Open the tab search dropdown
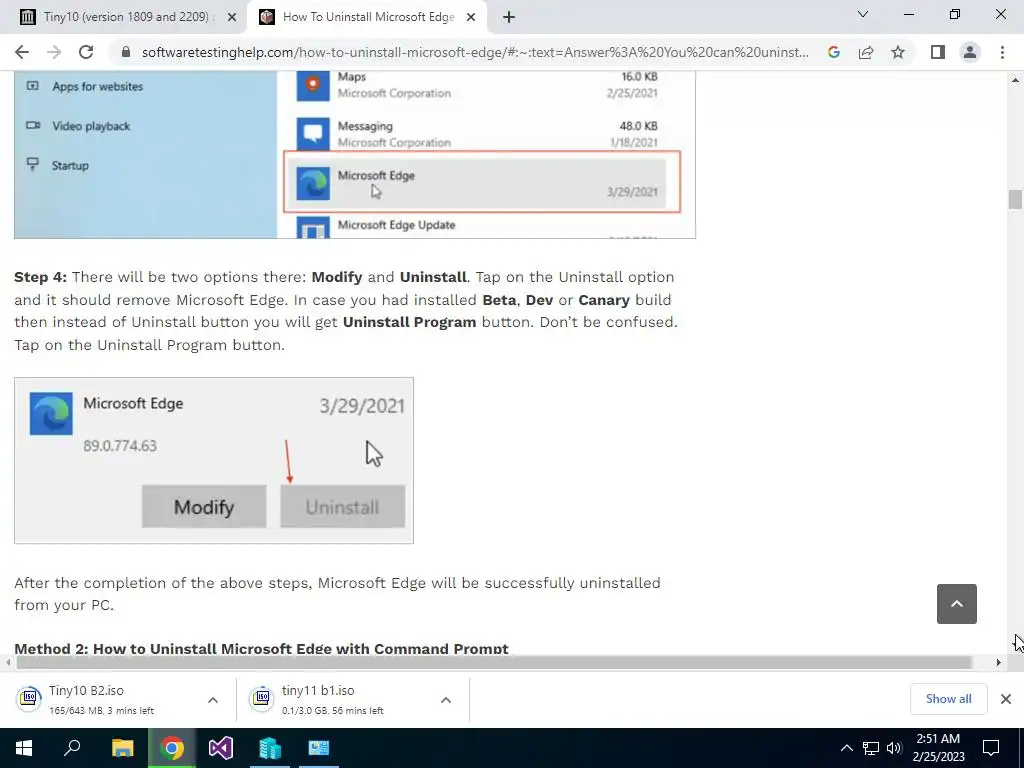 (863, 14)
